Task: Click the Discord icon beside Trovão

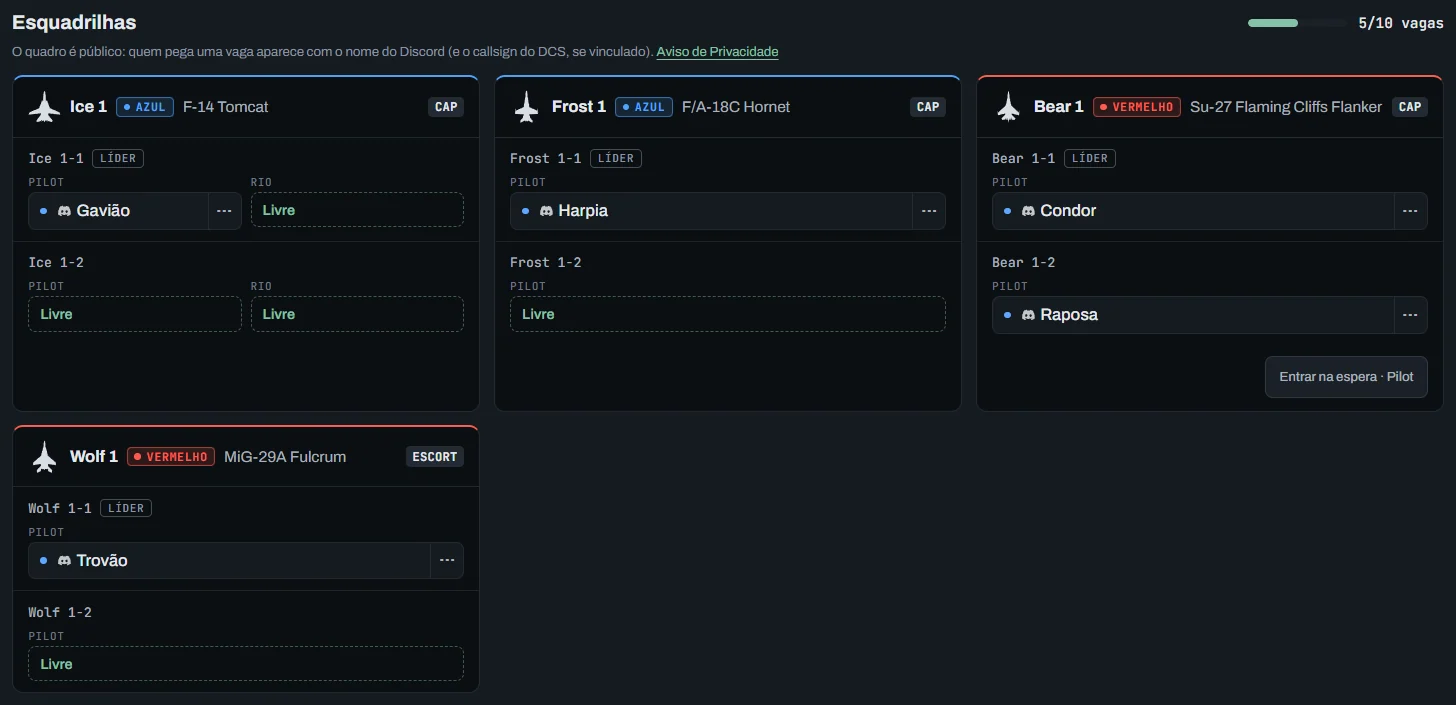Action: point(64,561)
